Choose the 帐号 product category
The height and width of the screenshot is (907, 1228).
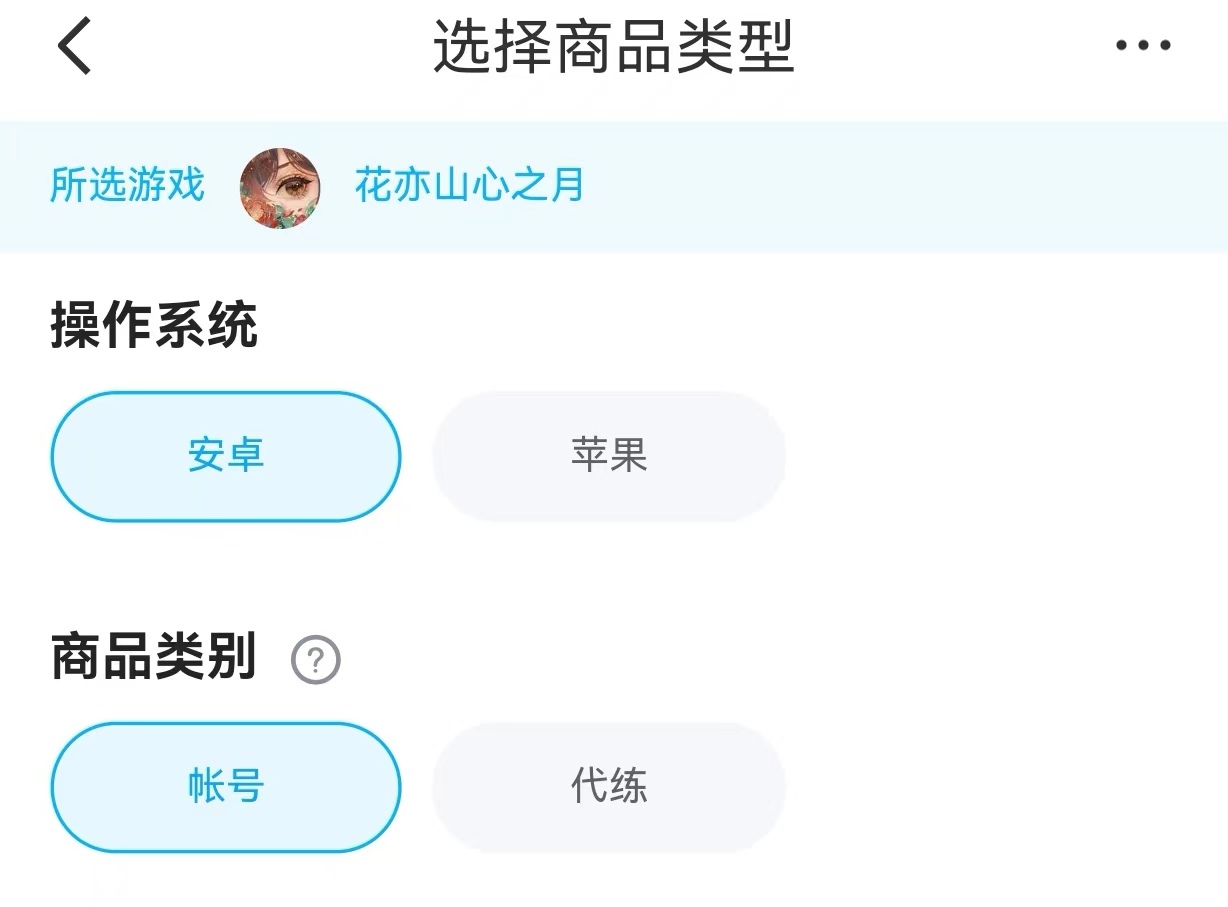click(226, 787)
